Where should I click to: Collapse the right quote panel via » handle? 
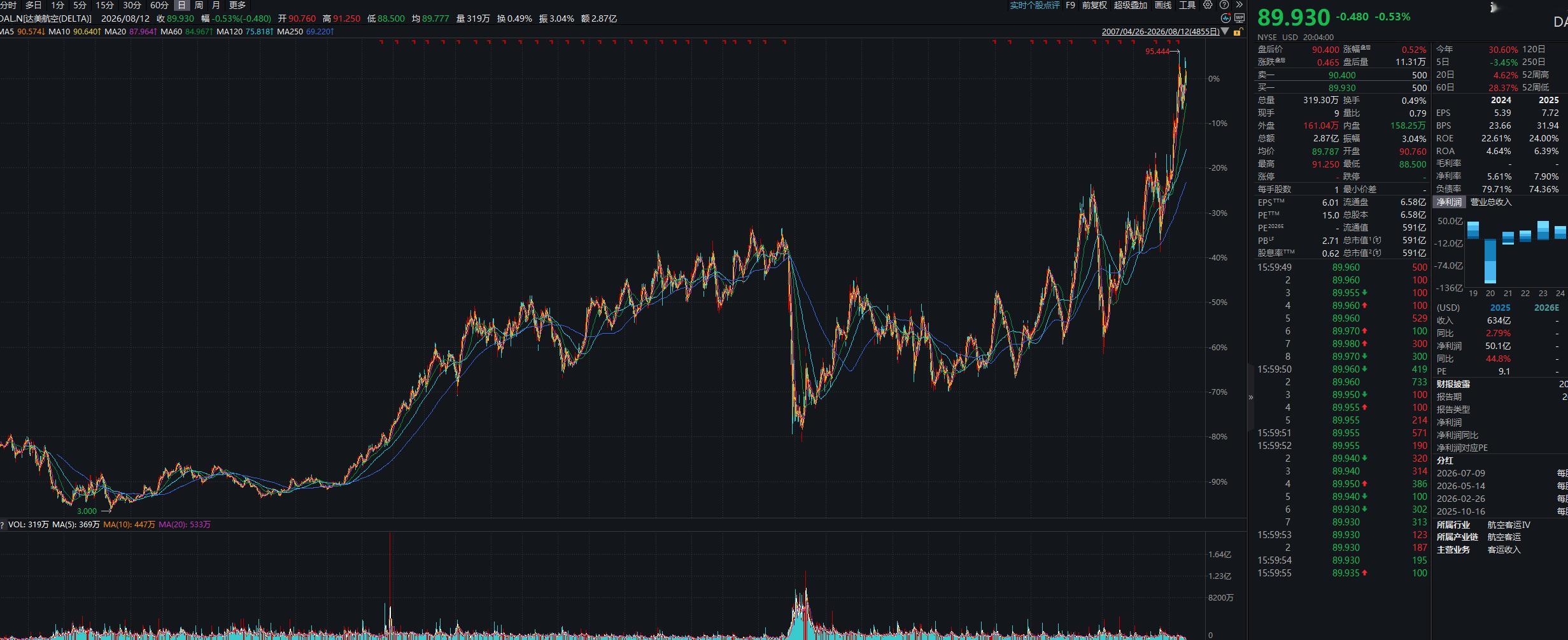pos(1251,397)
